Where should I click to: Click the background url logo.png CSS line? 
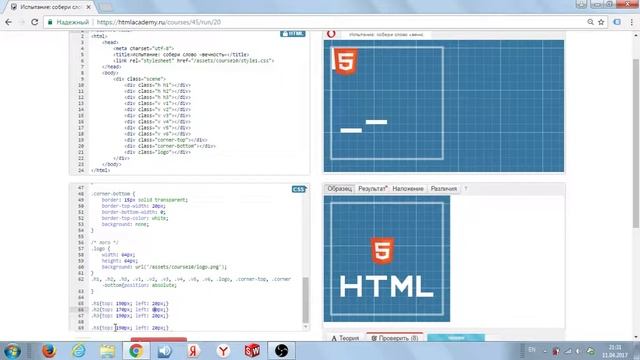[x=164, y=267]
